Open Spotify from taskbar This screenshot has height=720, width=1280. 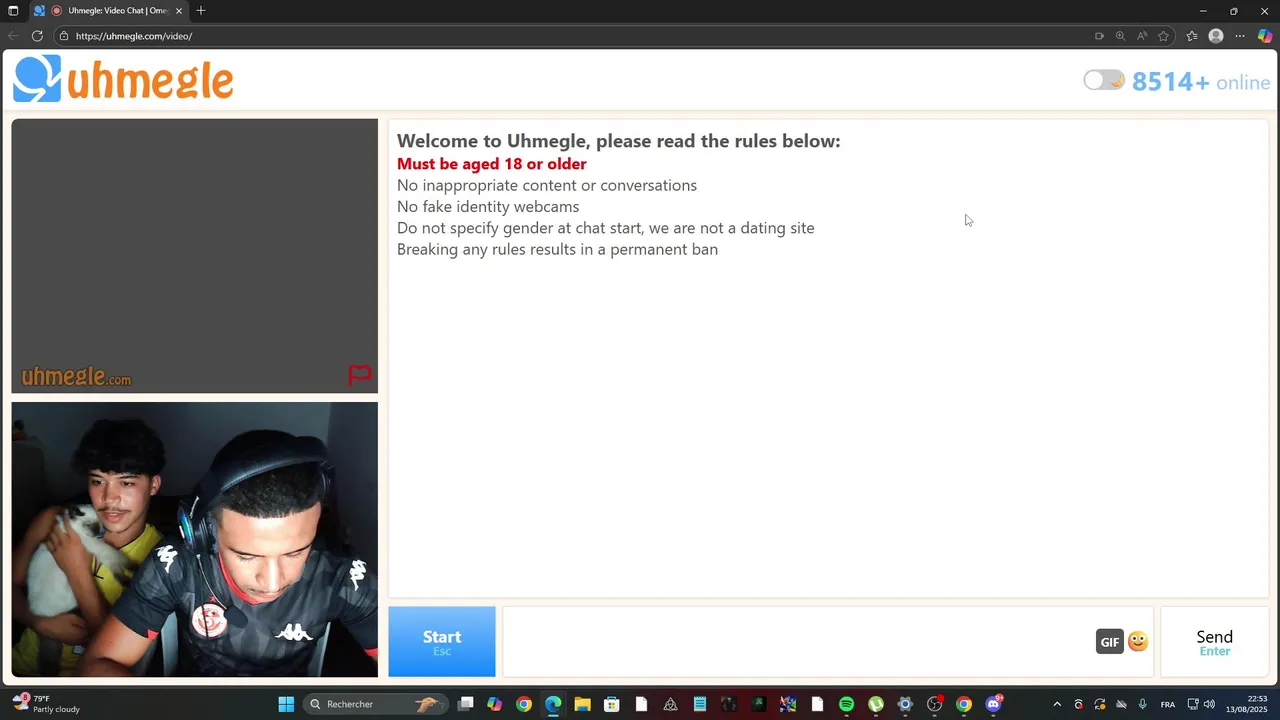(x=846, y=704)
